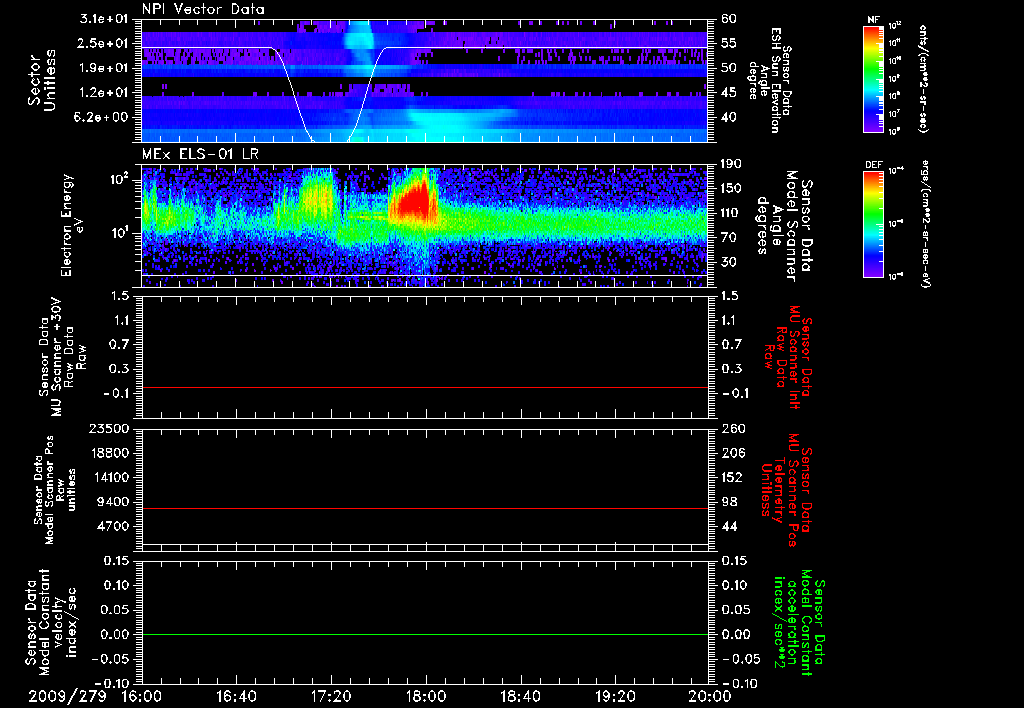Click the '55' sun elevation tick label

click(729, 43)
